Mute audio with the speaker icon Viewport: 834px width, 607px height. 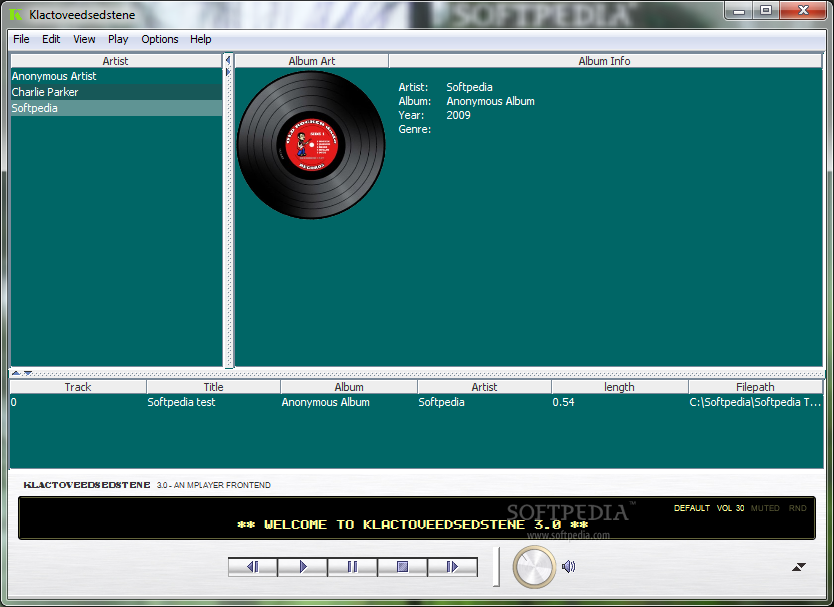click(569, 567)
